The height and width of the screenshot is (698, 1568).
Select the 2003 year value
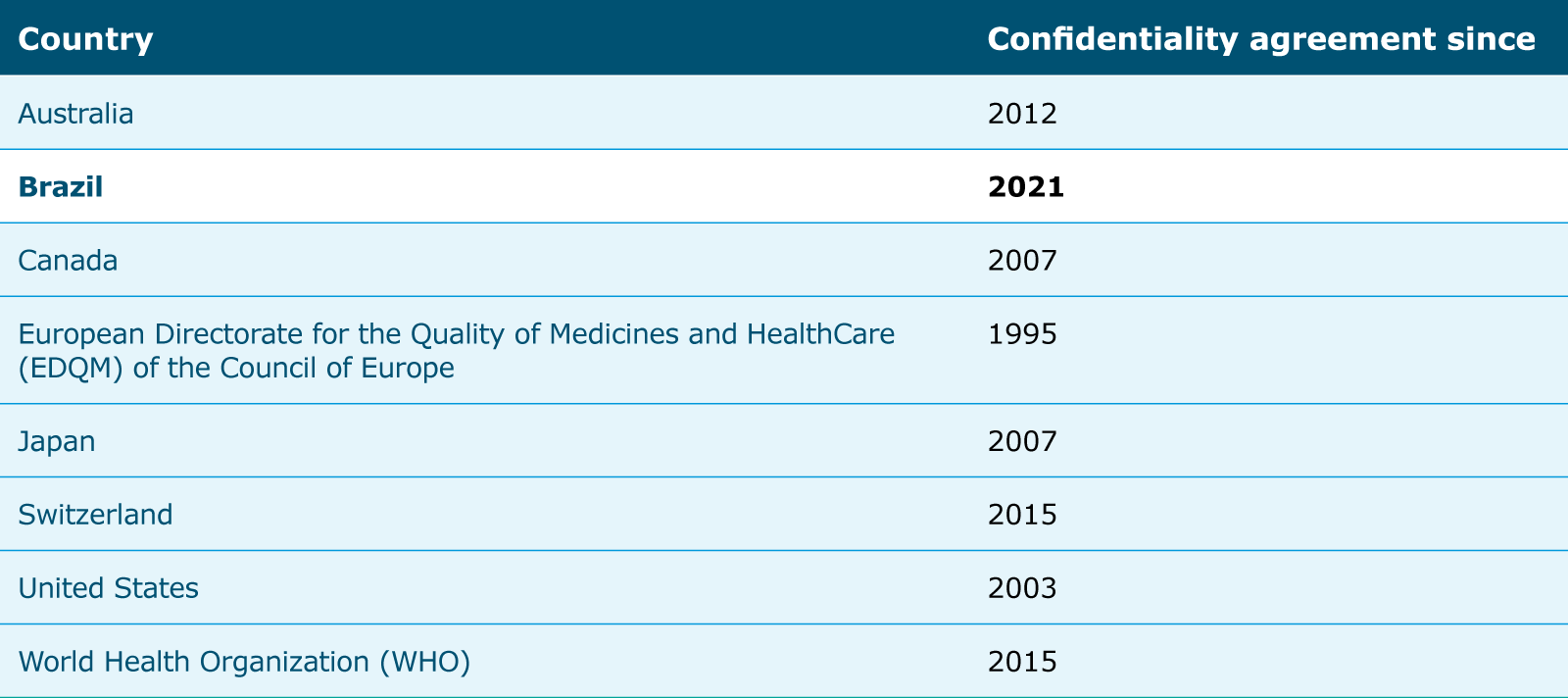(x=1022, y=588)
